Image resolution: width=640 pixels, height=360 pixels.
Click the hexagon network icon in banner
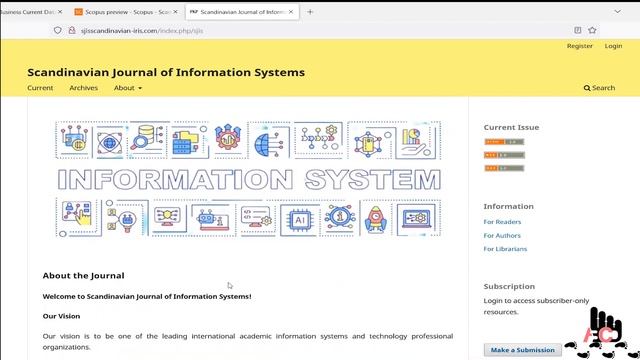click(x=368, y=144)
